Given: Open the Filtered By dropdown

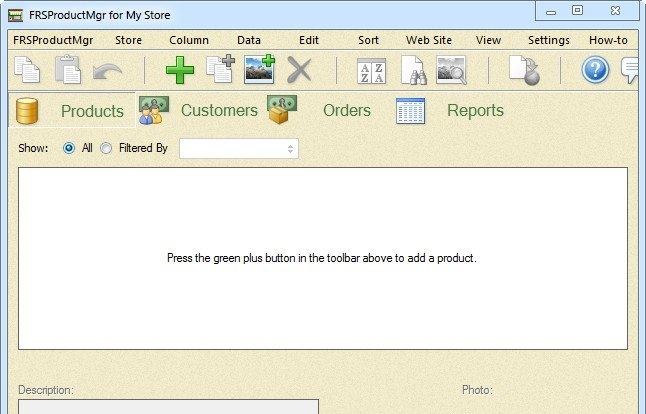Looking at the screenshot, I should tap(239, 149).
